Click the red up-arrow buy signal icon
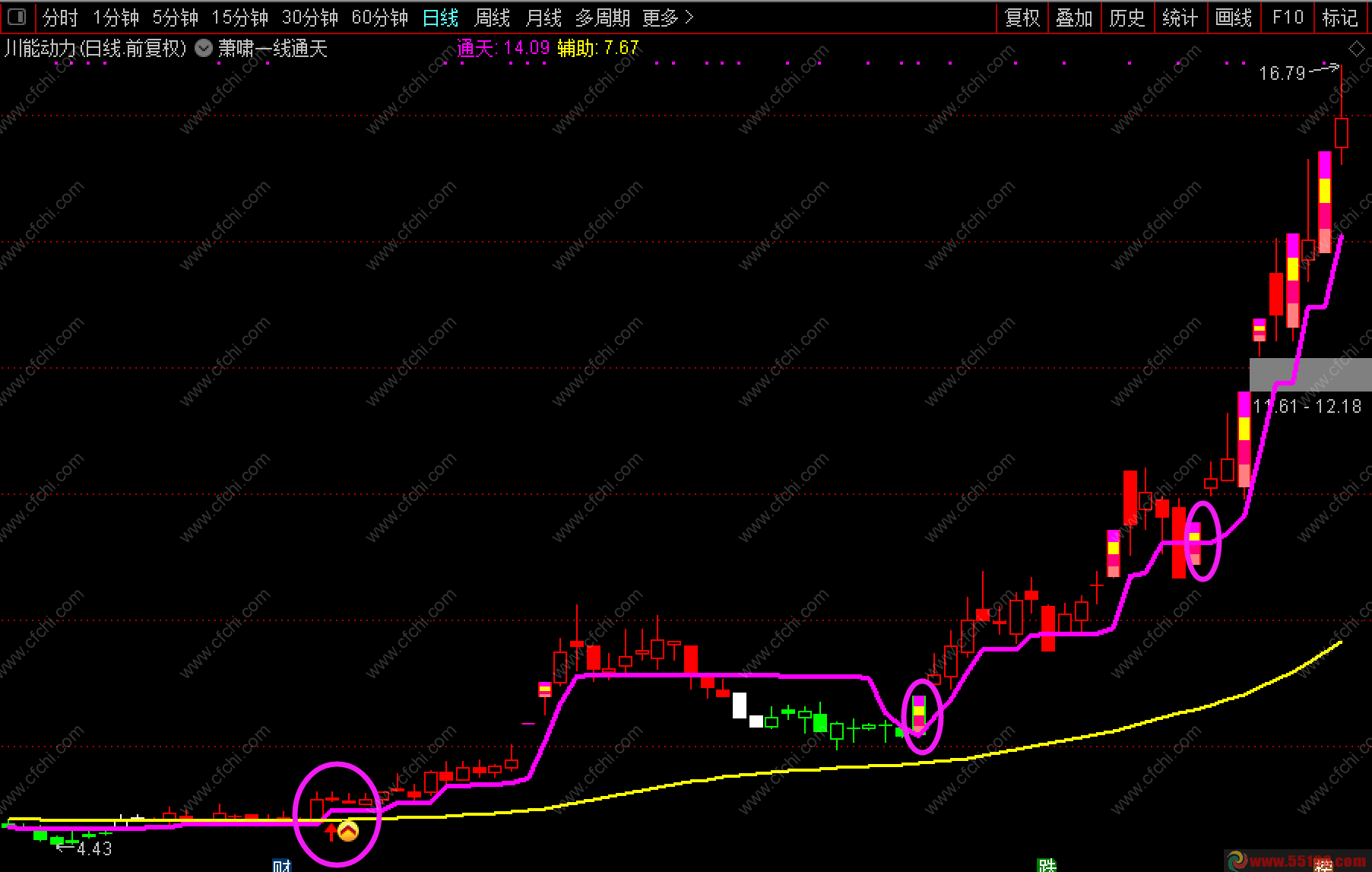 [331, 833]
